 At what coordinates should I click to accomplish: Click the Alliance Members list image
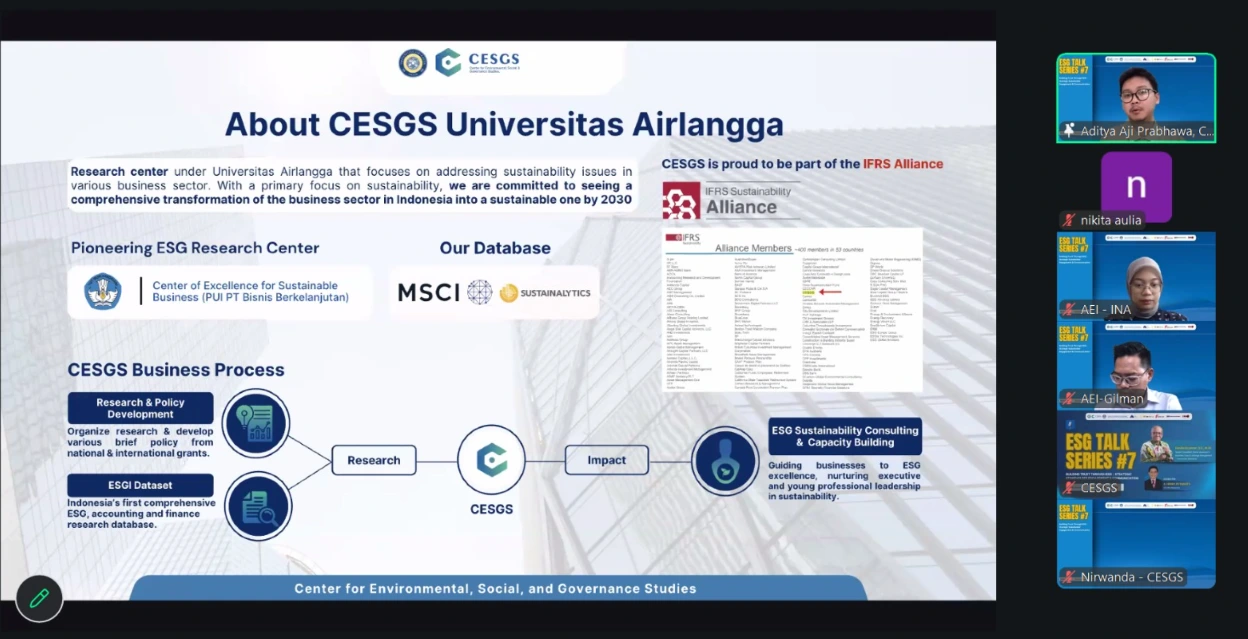(x=791, y=310)
